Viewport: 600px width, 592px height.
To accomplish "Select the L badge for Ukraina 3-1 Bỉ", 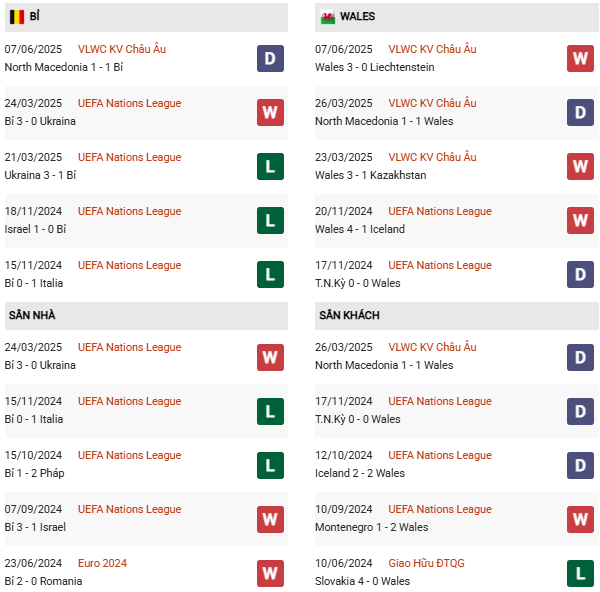I will [x=270, y=166].
